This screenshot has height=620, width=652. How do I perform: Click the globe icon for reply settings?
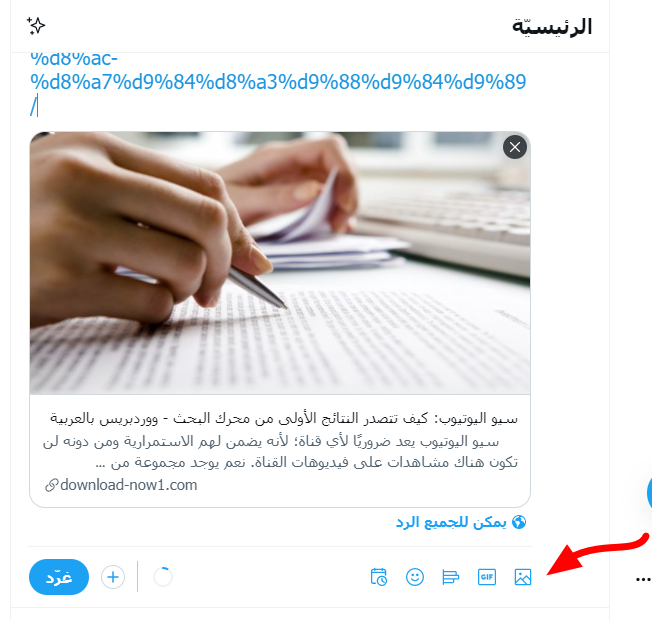(519, 522)
